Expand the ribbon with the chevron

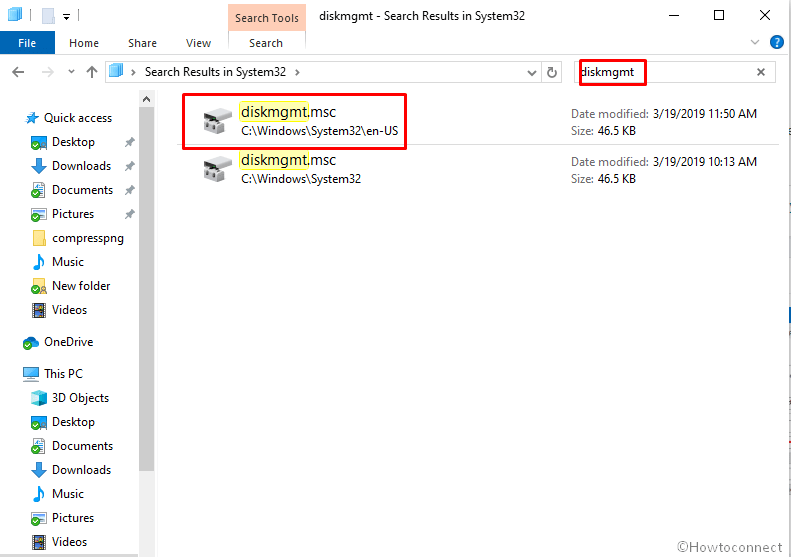[755, 42]
